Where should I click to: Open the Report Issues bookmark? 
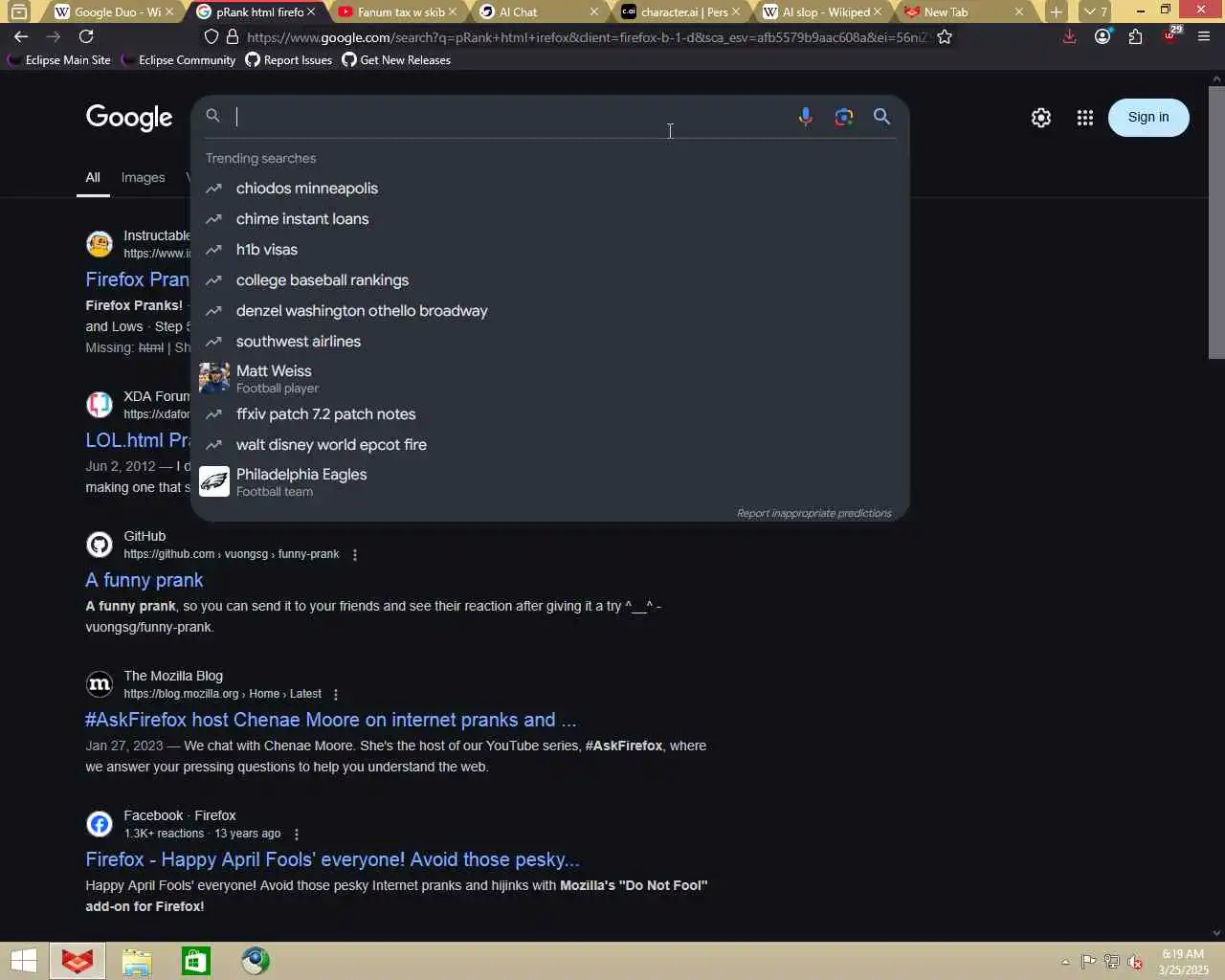pos(289,59)
